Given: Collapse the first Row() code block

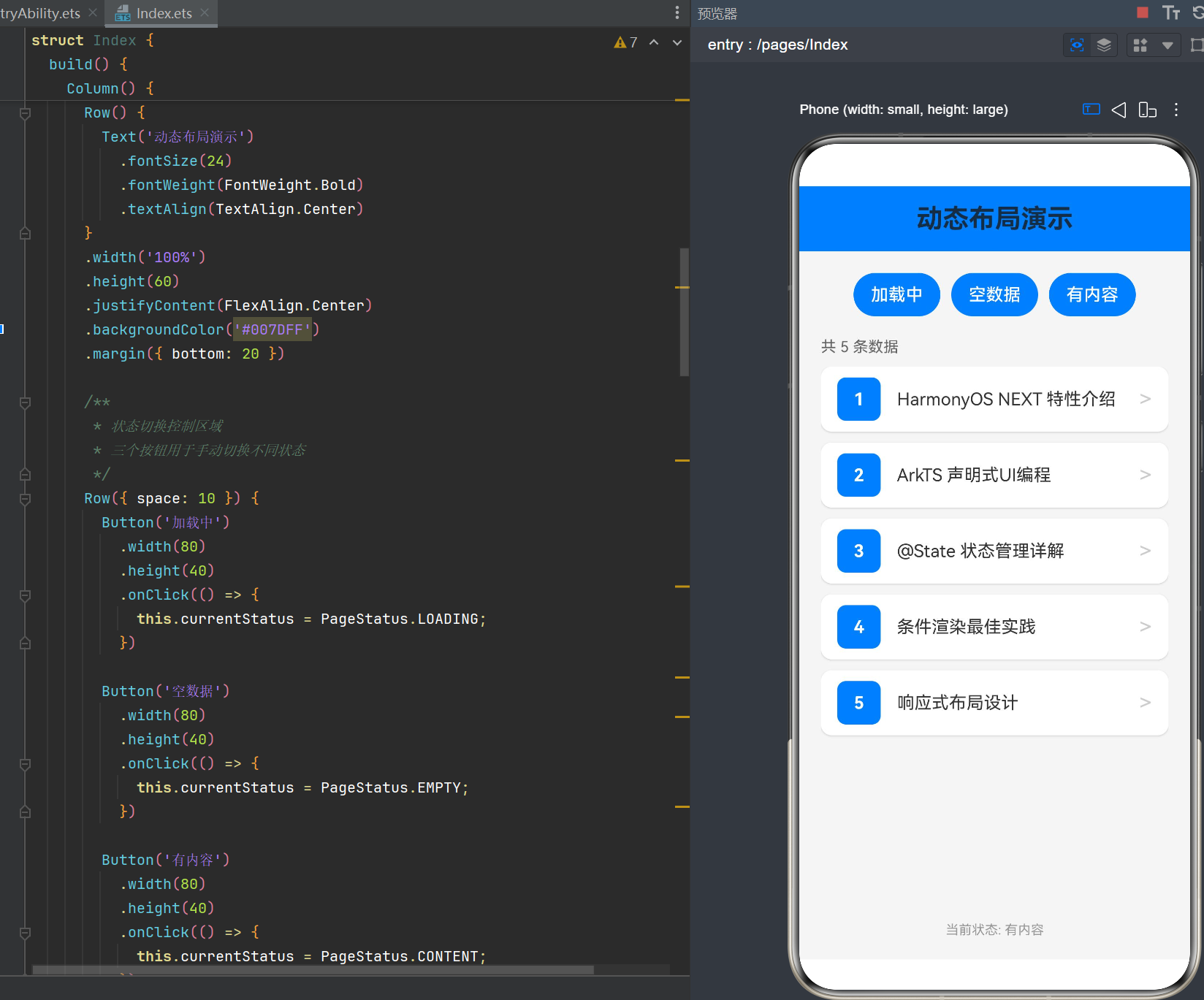Looking at the screenshot, I should 25,113.
